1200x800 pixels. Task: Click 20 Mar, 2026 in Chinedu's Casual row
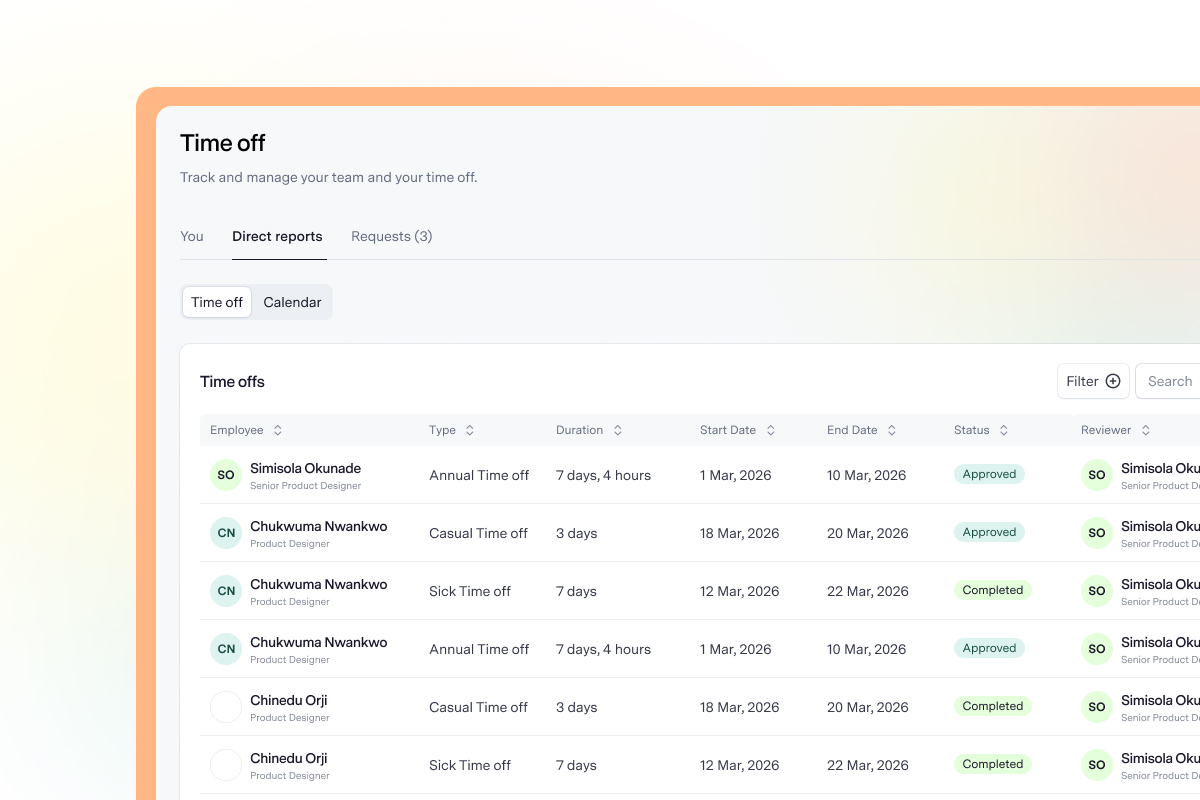tap(868, 707)
